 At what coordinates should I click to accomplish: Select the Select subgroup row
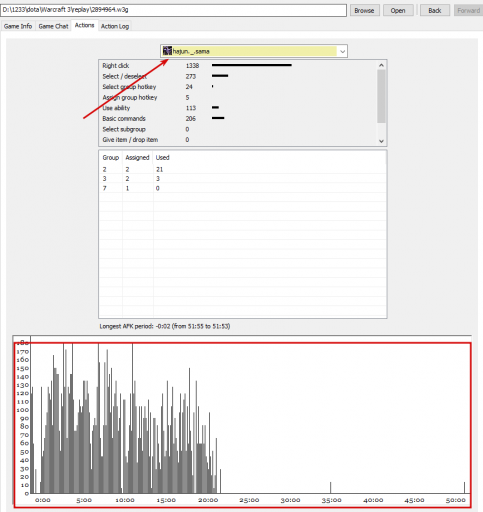pos(238,129)
